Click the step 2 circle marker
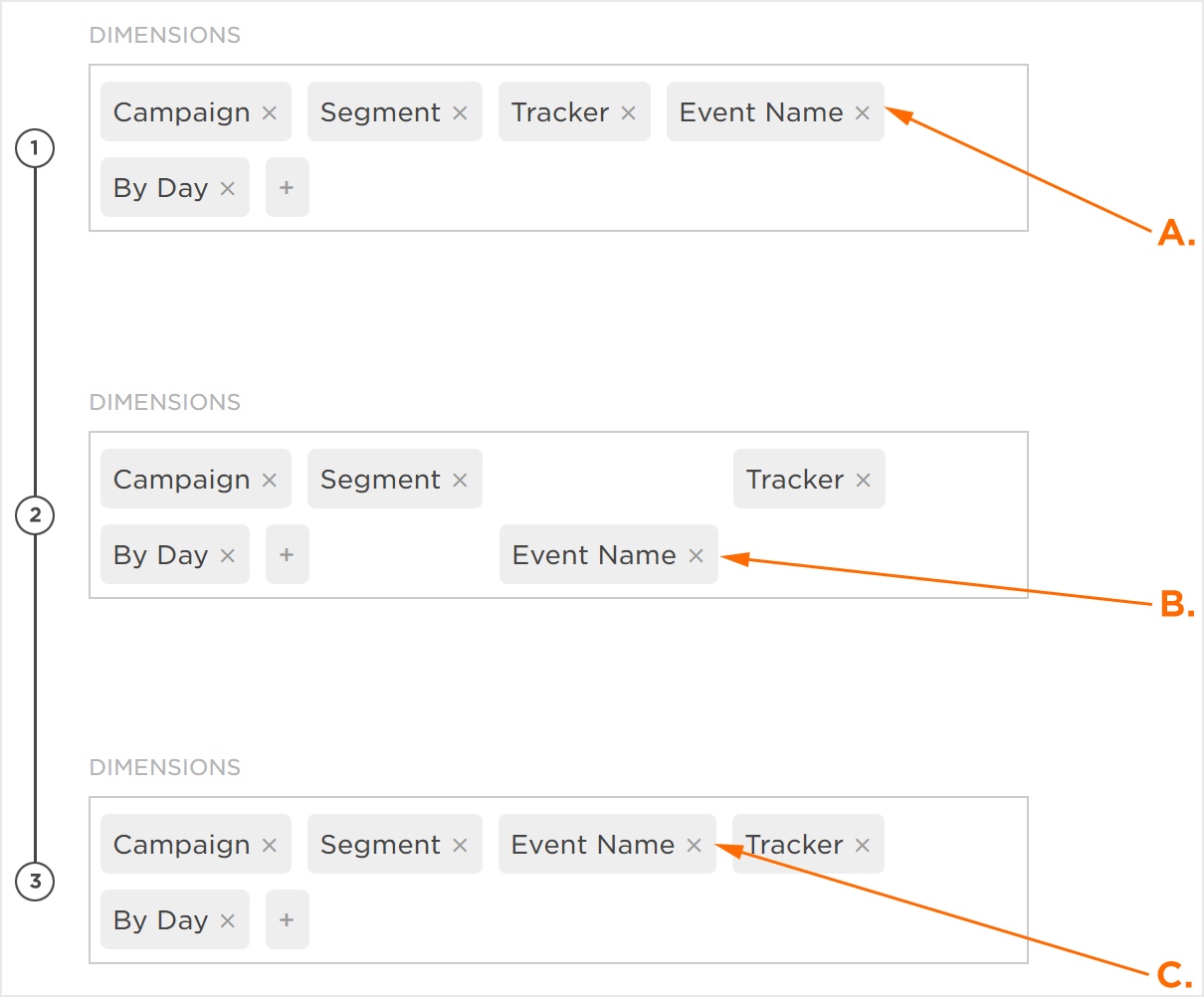Image resolution: width=1204 pixels, height=997 pixels. 36,515
